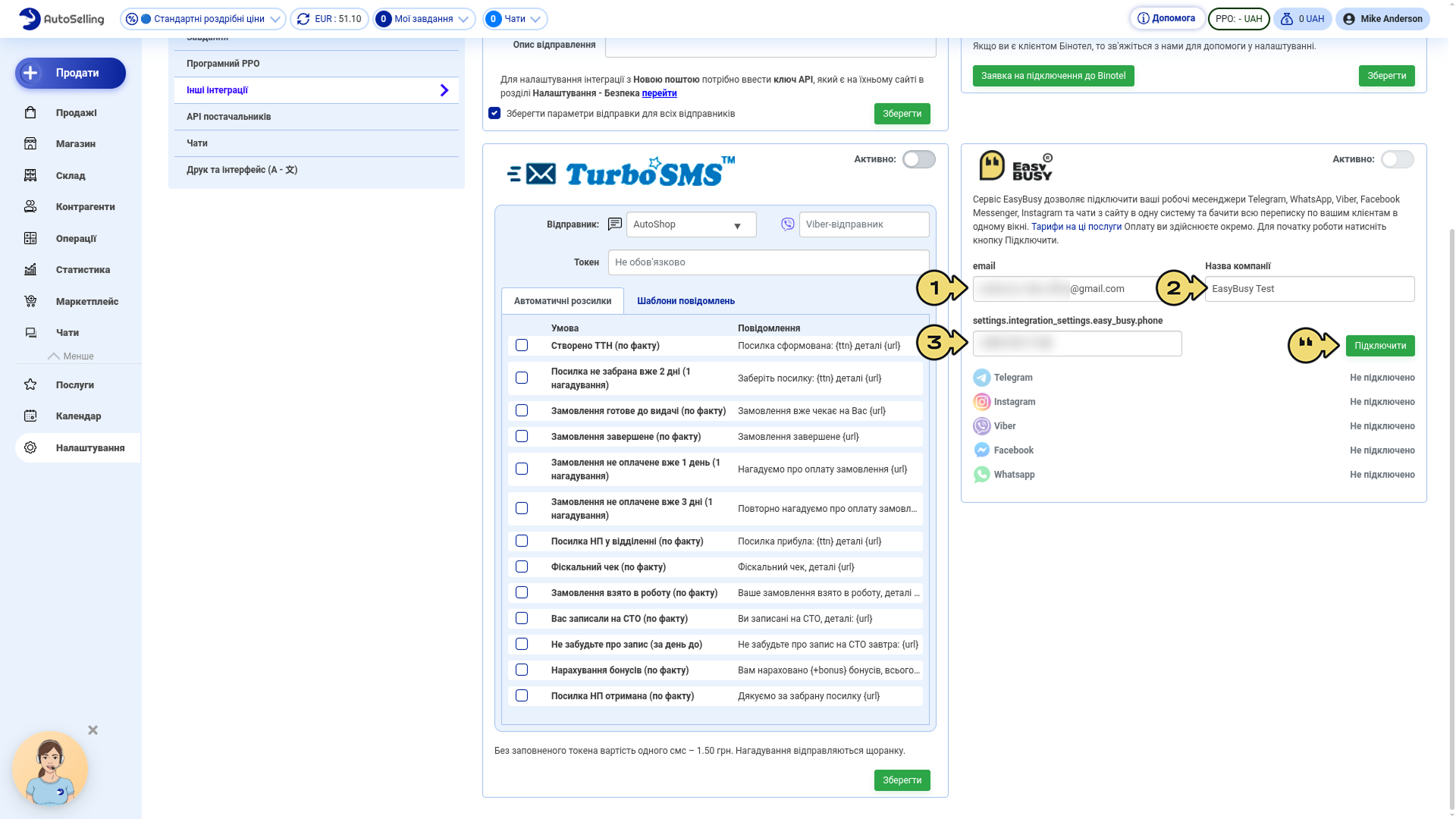This screenshot has width=1456, height=819.
Task: Click the Sales shopping bag sidebar icon
Action: point(30,113)
